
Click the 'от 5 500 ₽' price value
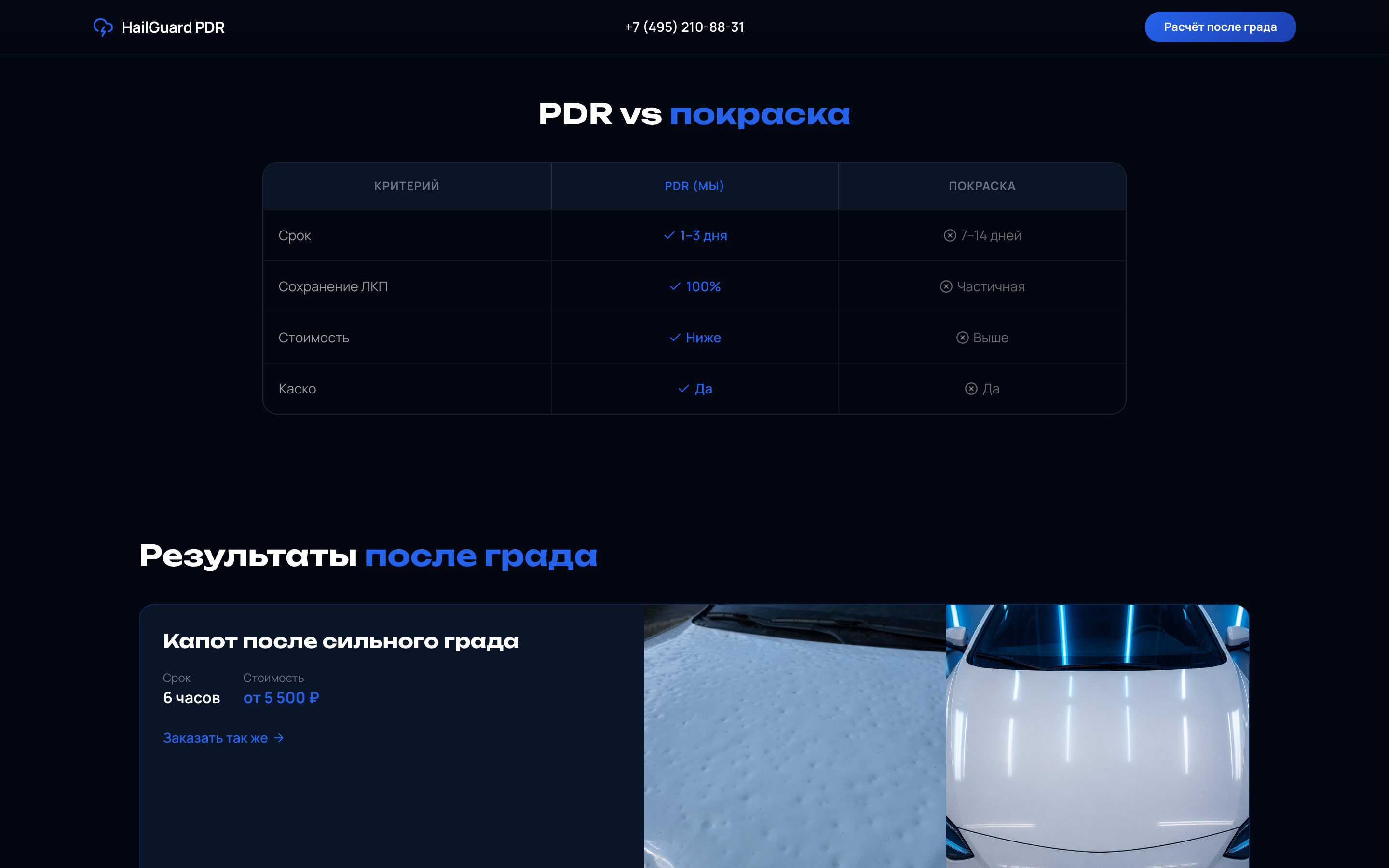coord(281,697)
